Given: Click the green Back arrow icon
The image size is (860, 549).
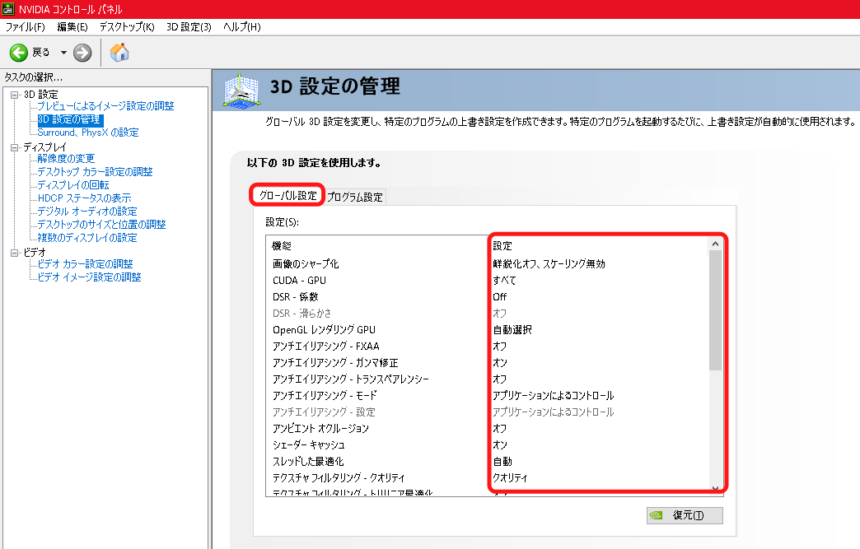Looking at the screenshot, I should pos(19,53).
